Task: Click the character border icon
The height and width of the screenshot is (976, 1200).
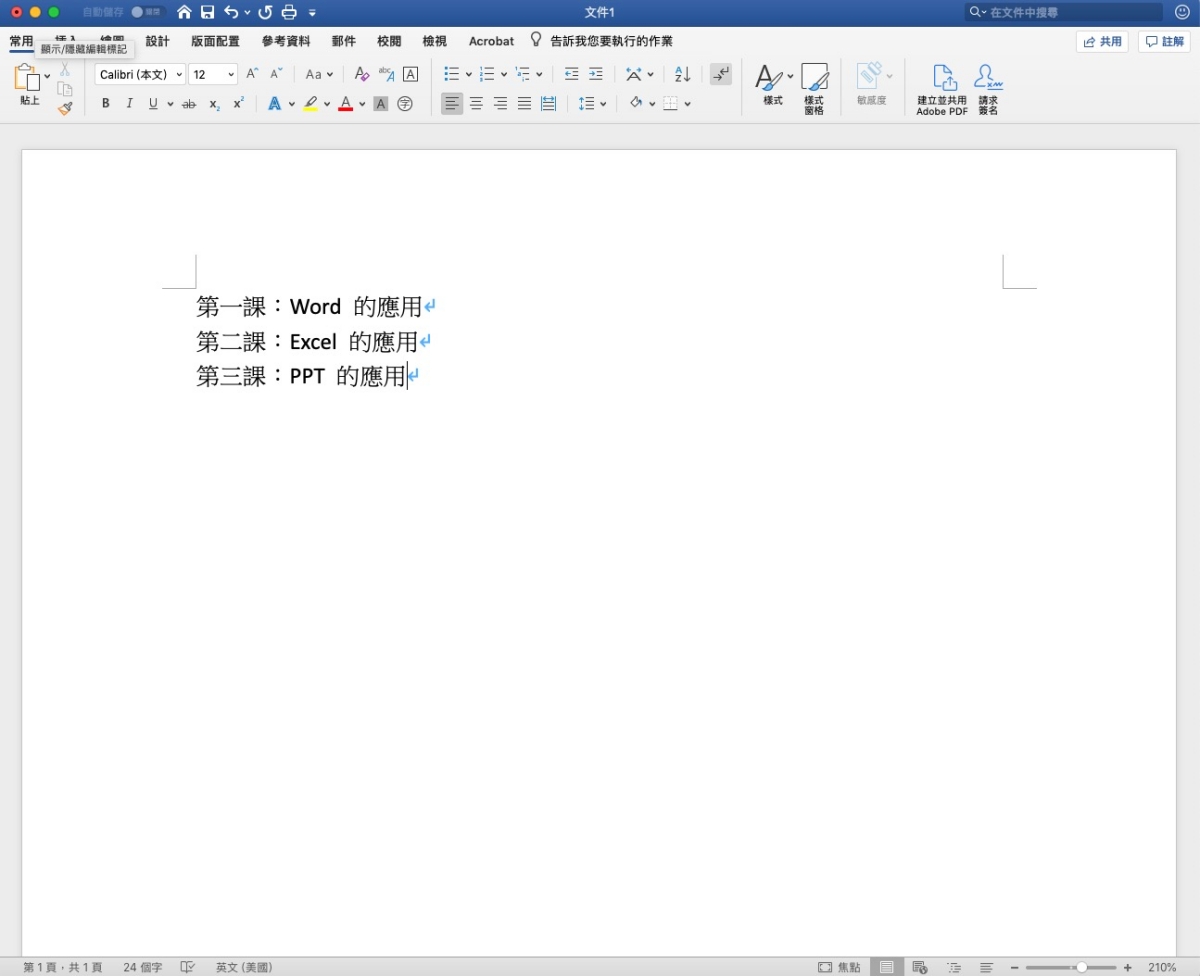Action: (410, 74)
